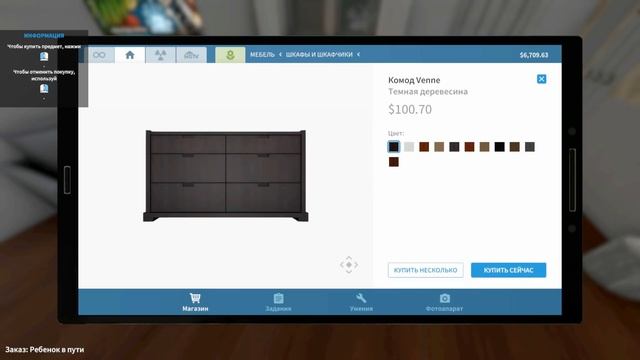
Task: Click the Комод Venne product title
Action: [414, 80]
